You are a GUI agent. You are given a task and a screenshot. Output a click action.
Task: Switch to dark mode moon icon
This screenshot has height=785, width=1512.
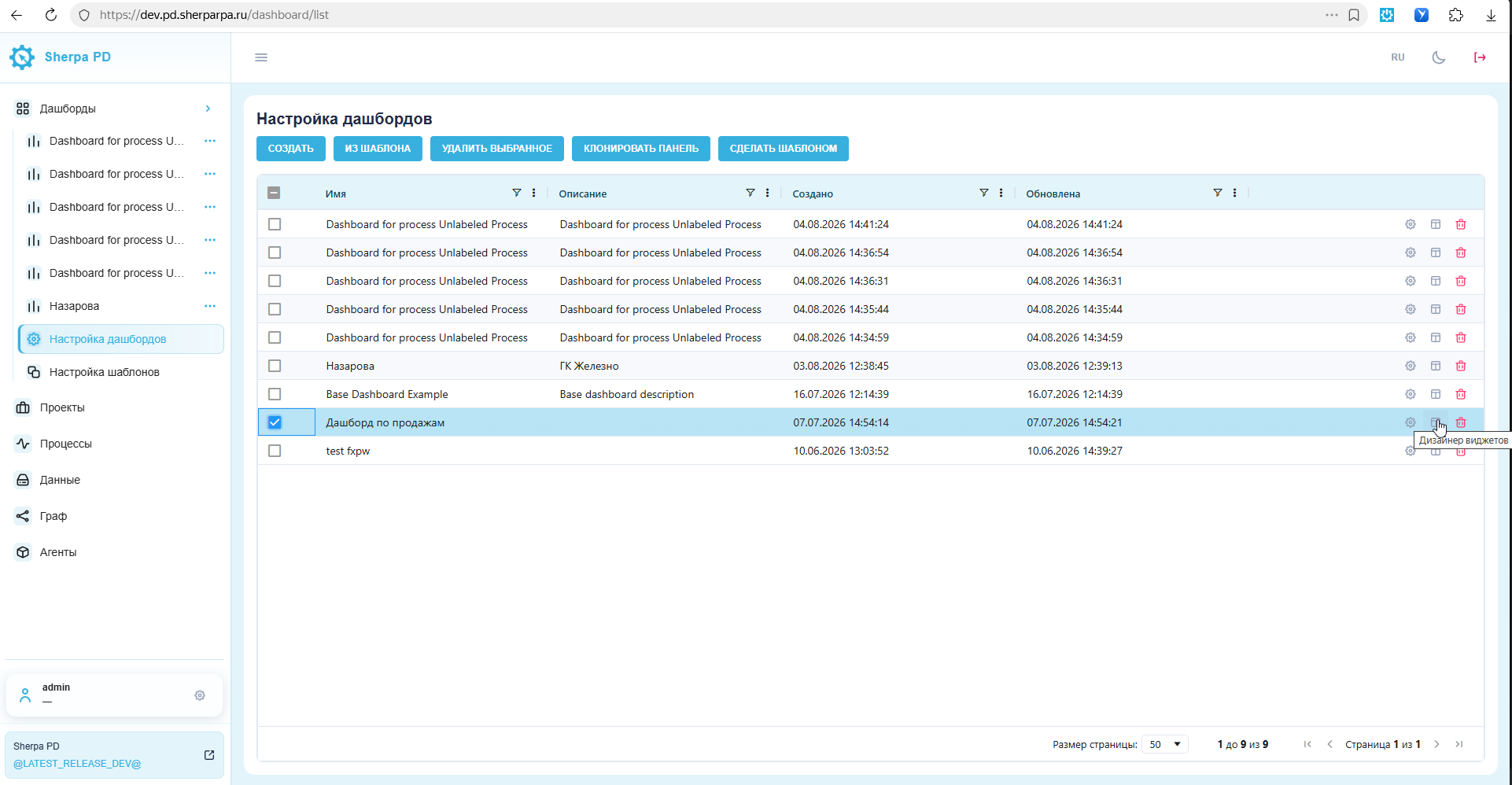(x=1439, y=57)
